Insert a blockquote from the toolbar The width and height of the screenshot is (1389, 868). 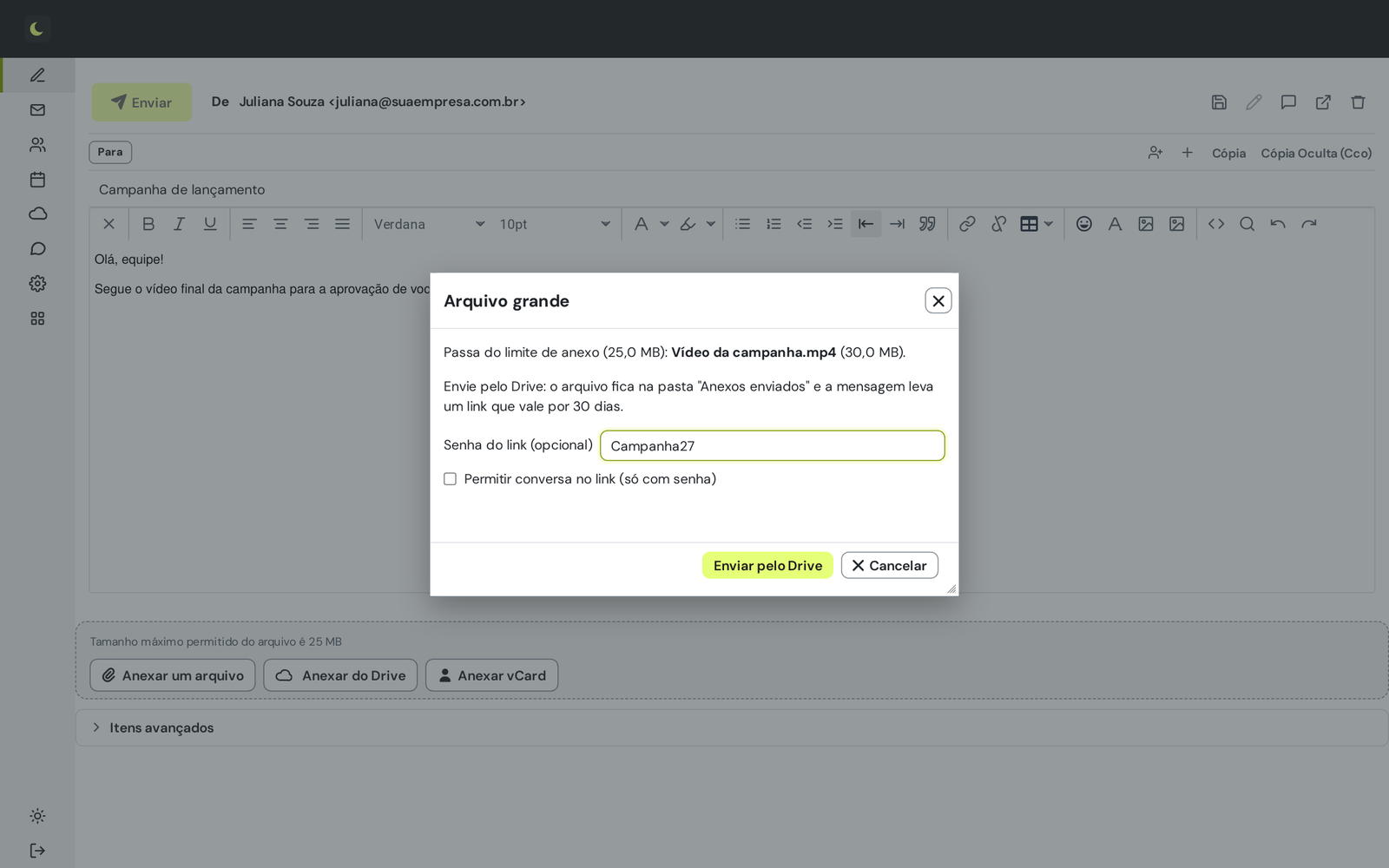click(927, 224)
